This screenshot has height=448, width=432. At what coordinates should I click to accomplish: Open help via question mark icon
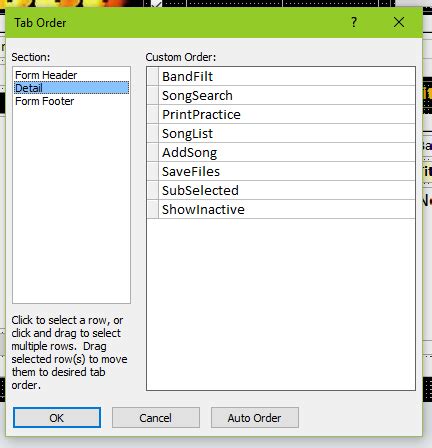[354, 22]
